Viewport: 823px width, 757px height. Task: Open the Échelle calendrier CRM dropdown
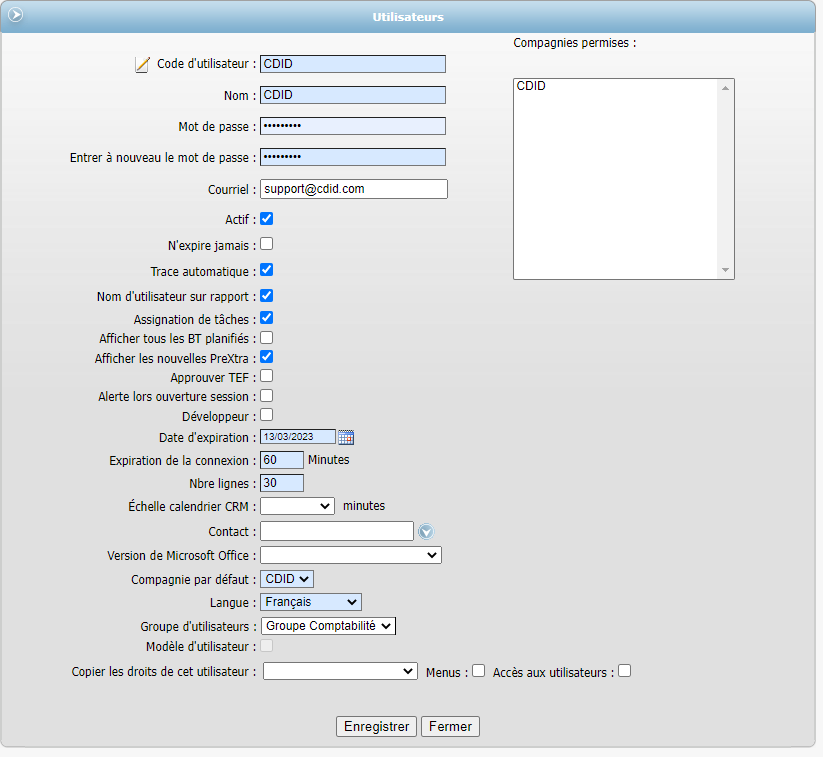coord(298,506)
